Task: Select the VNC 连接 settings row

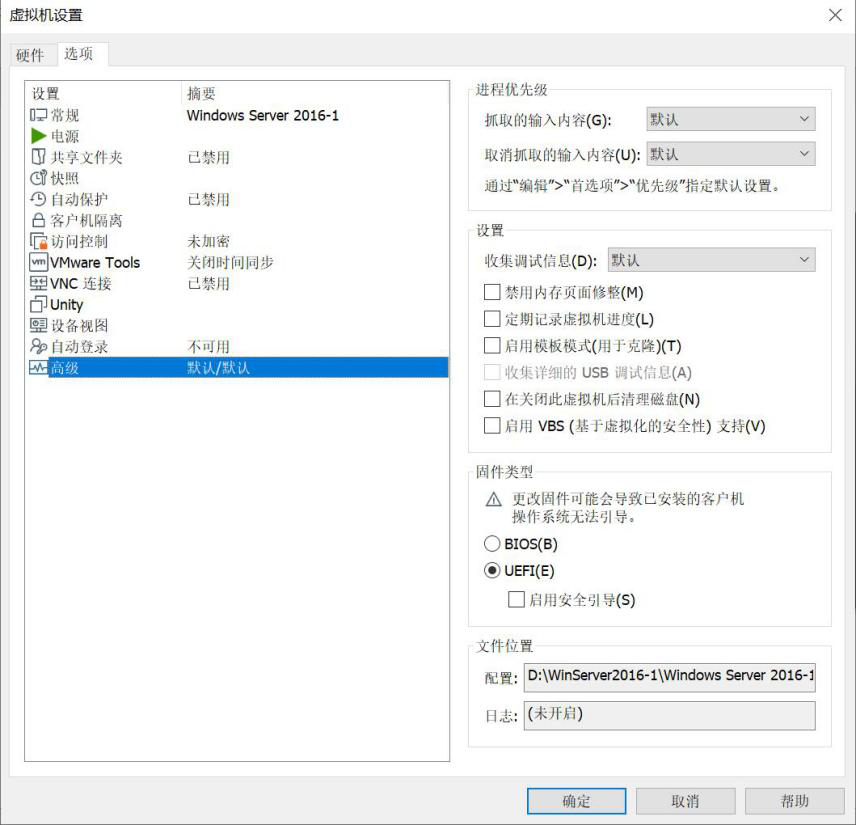Action: 238,283
